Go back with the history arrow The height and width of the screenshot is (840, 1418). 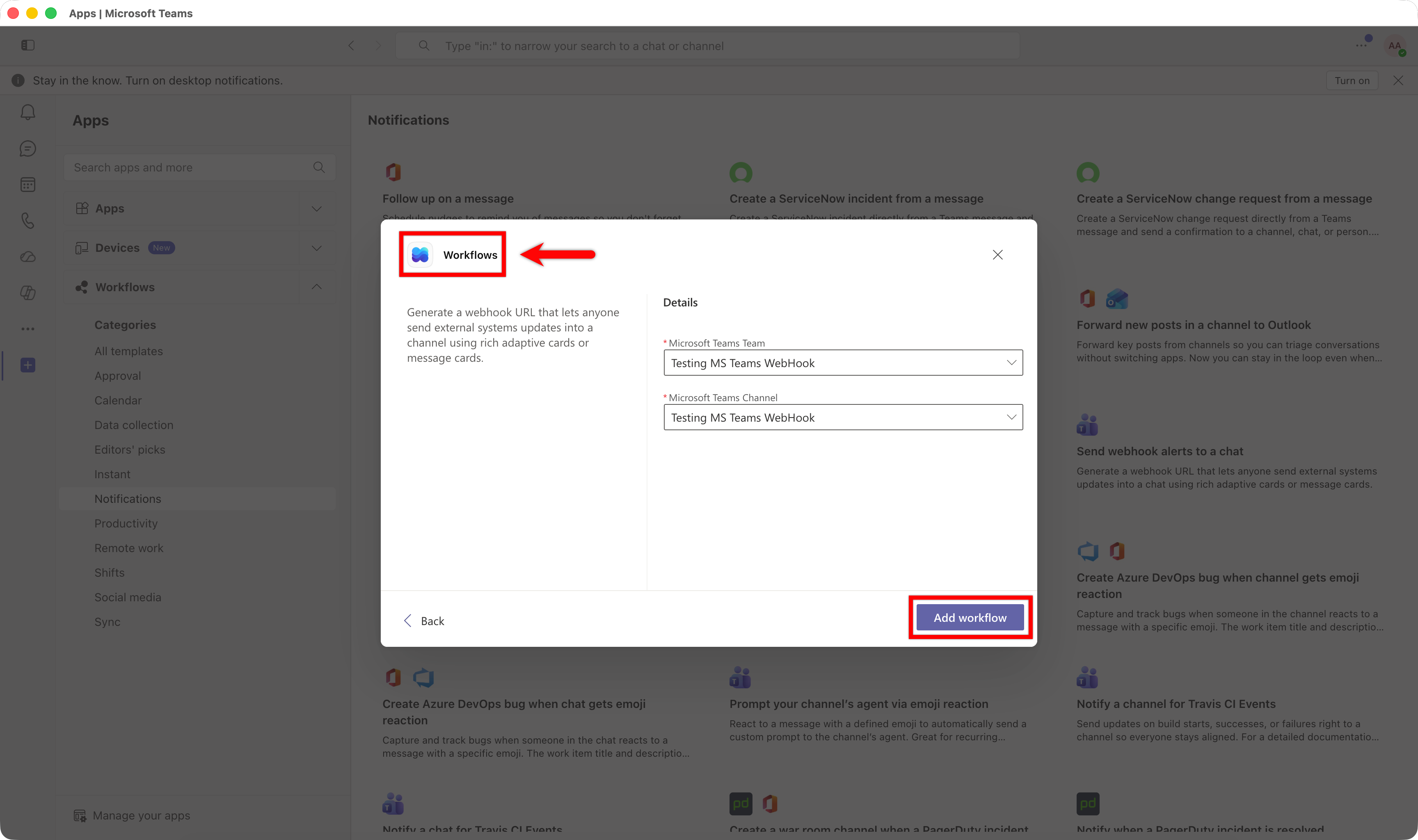352,46
